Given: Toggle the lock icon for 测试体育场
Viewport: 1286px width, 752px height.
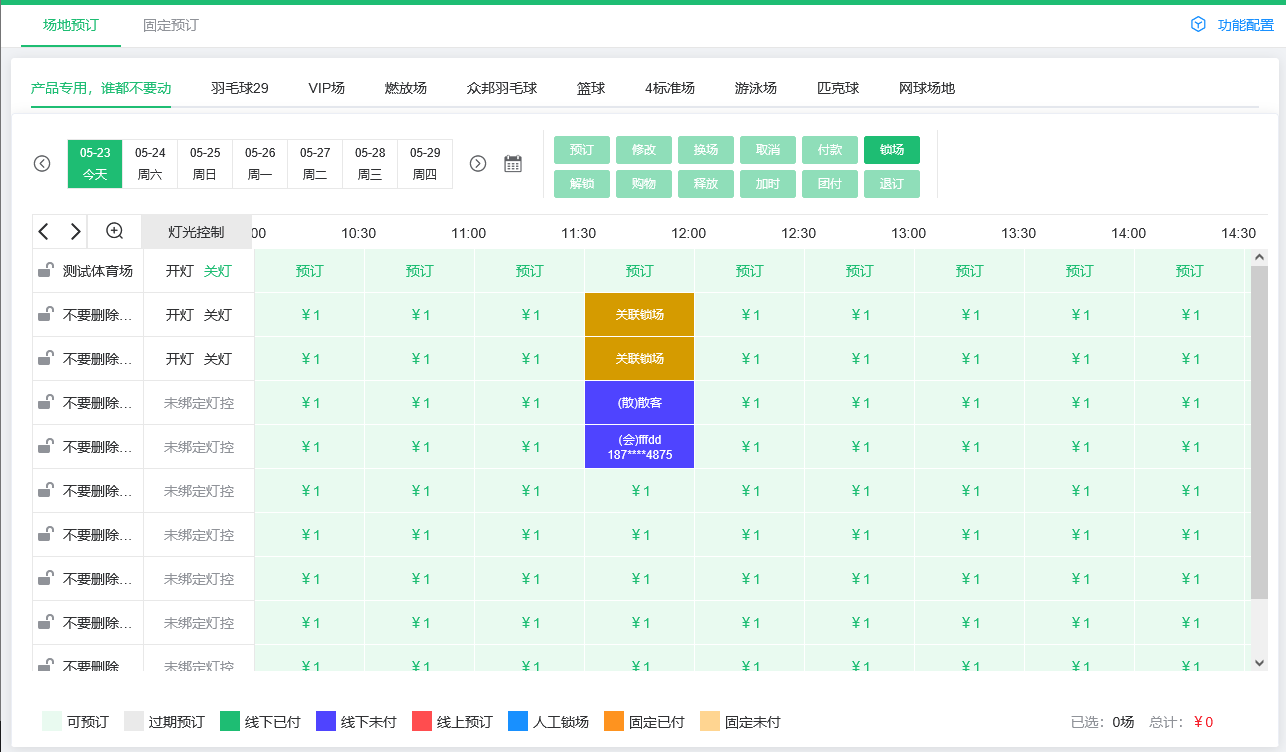Looking at the screenshot, I should 45,270.
